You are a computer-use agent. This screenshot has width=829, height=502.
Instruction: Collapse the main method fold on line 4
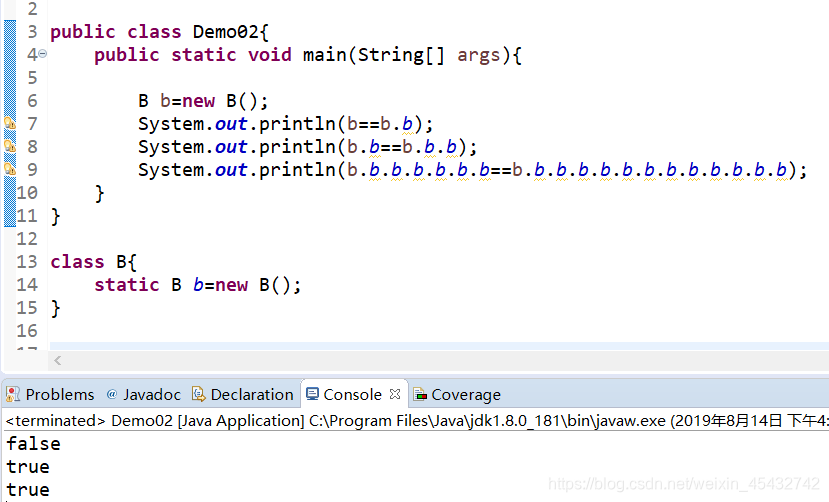click(43, 54)
